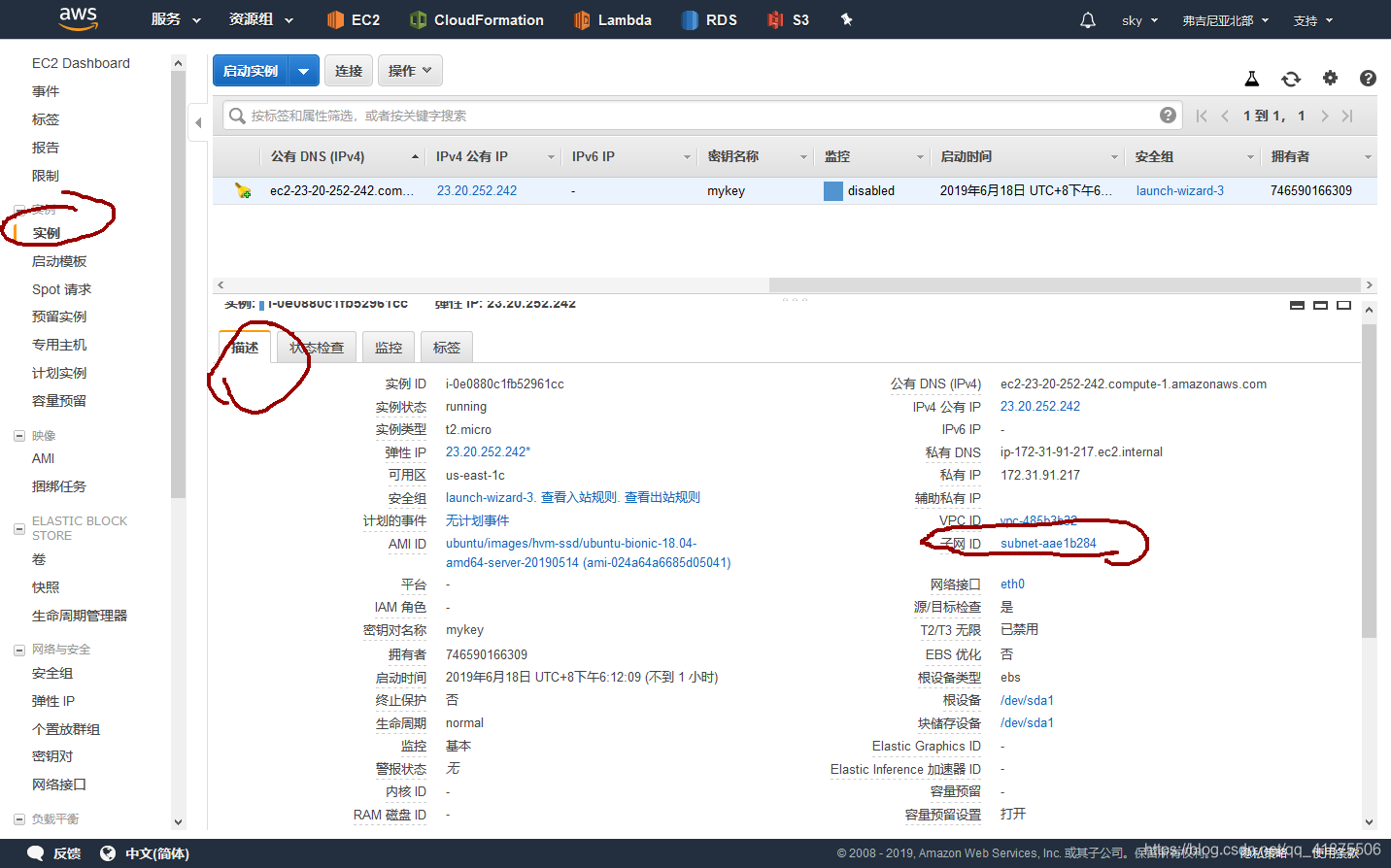The height and width of the screenshot is (868, 1391).
Task: Open the Lambda service shortcut
Action: (x=612, y=19)
